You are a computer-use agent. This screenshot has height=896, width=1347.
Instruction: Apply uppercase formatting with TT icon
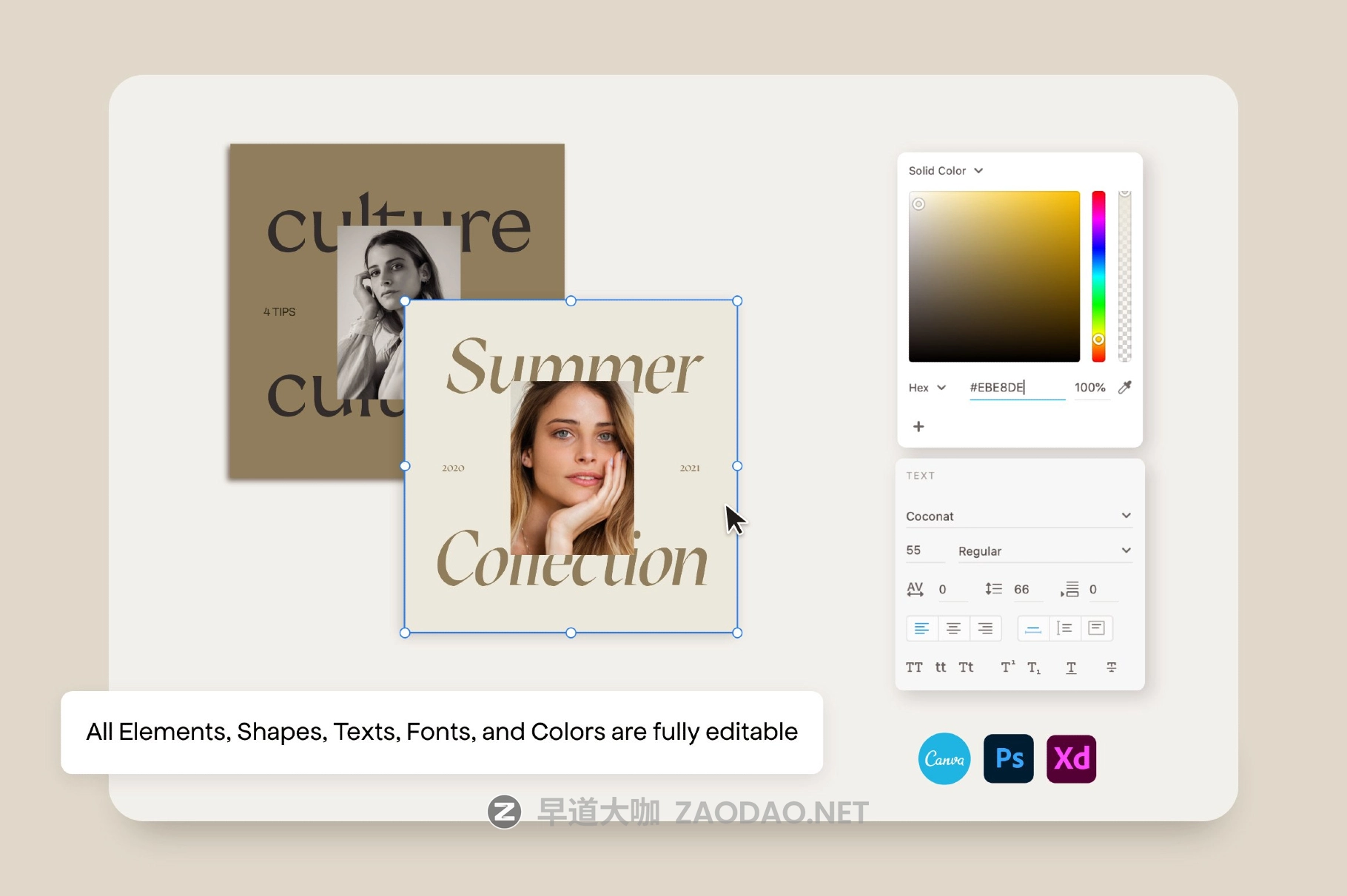click(915, 667)
